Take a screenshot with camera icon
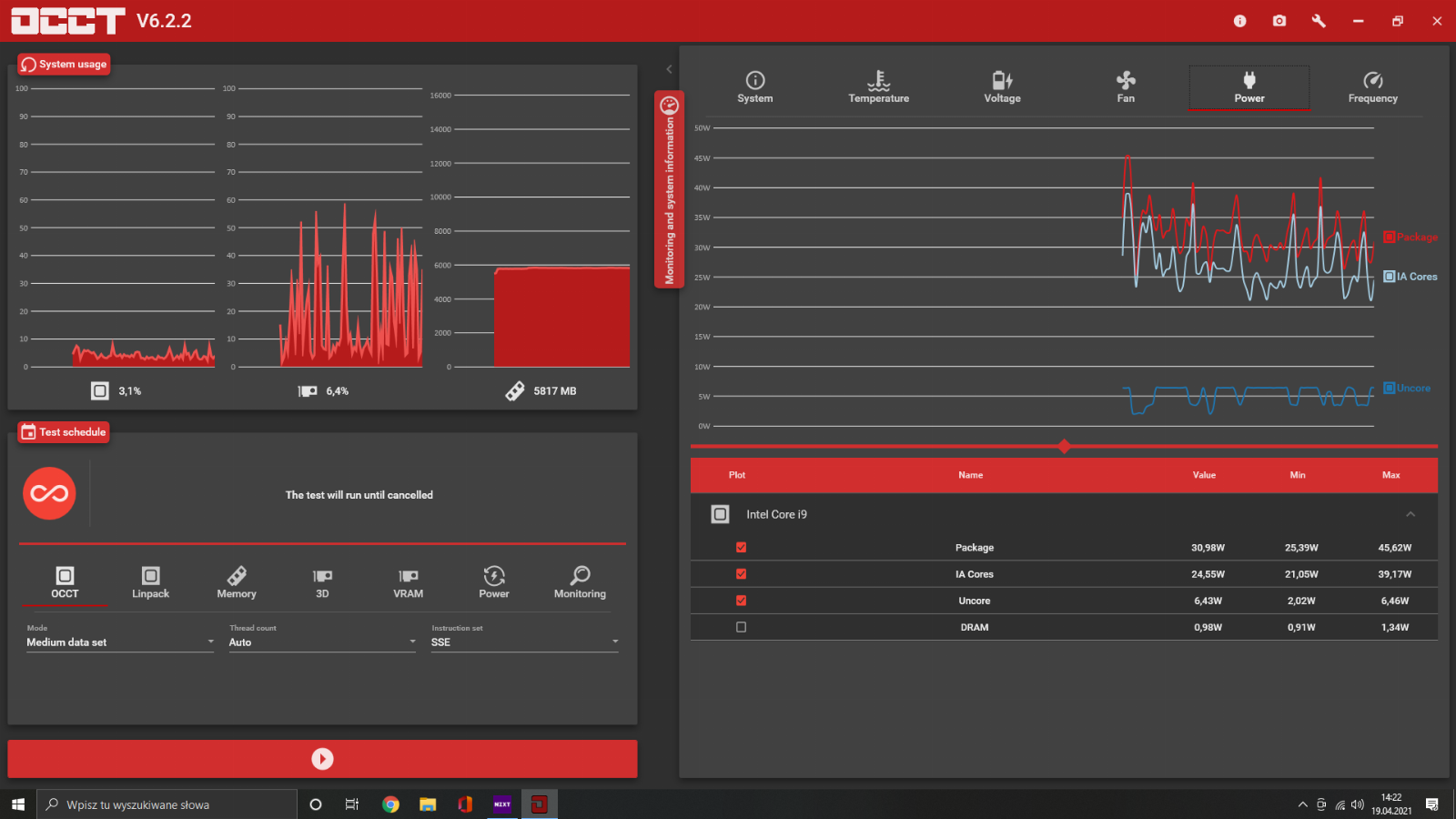Screen dimensions: 1456x819 (1279, 21)
